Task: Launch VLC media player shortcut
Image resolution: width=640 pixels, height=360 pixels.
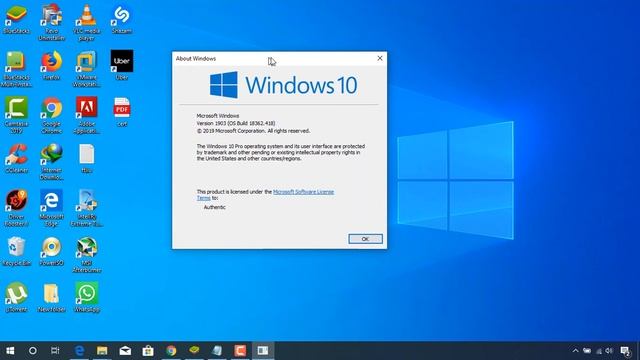Action: click(x=87, y=22)
